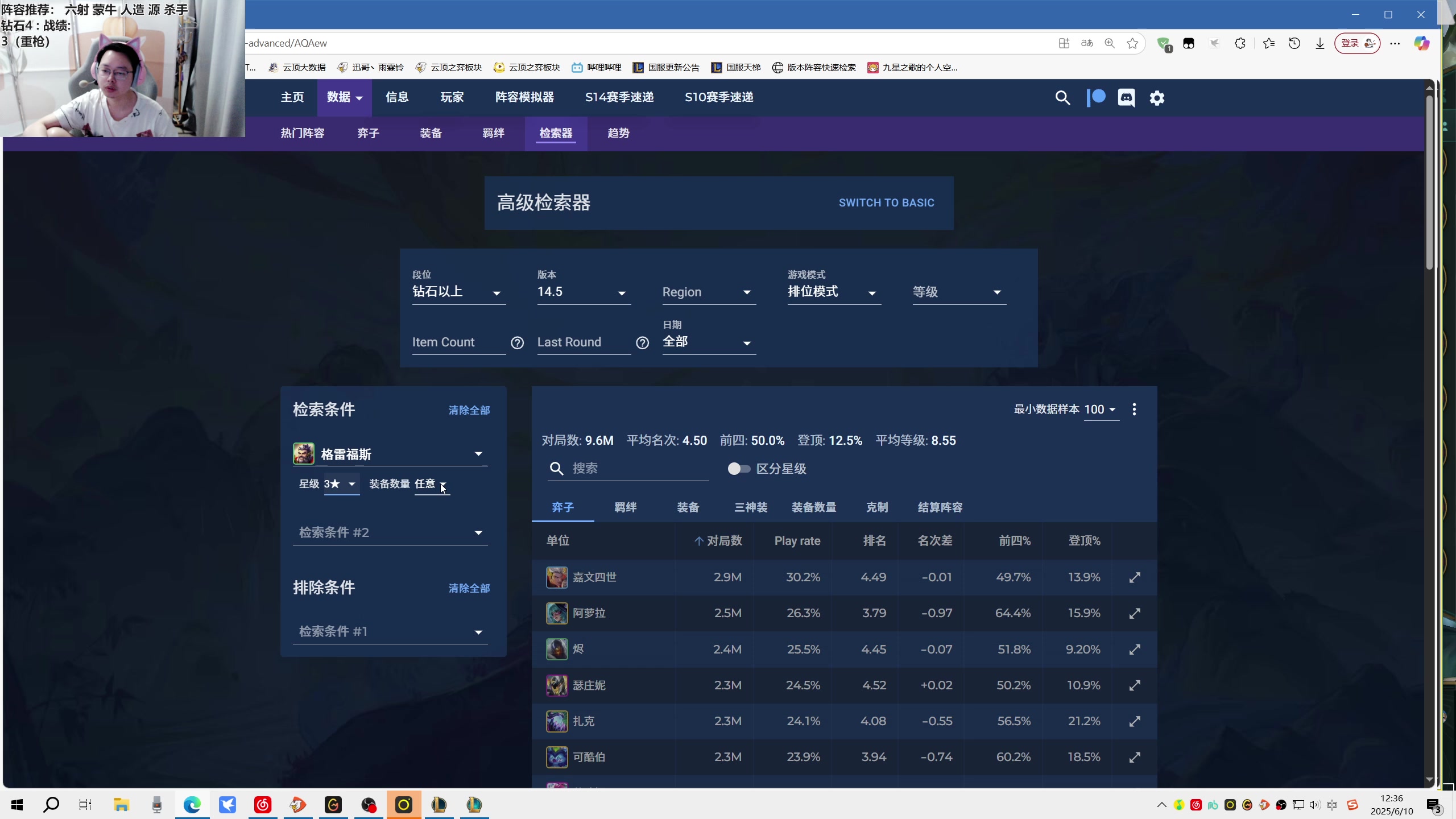Open the Copilot icon in browser toolbar
This screenshot has height=819, width=1456.
click(x=1422, y=43)
